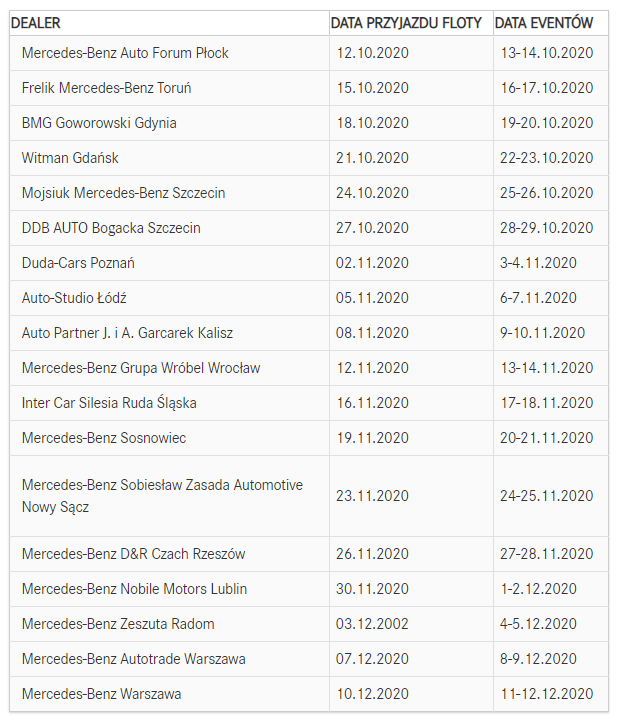Select the fleet arrival date 03.12.2002
621x722 pixels.
pos(373,624)
